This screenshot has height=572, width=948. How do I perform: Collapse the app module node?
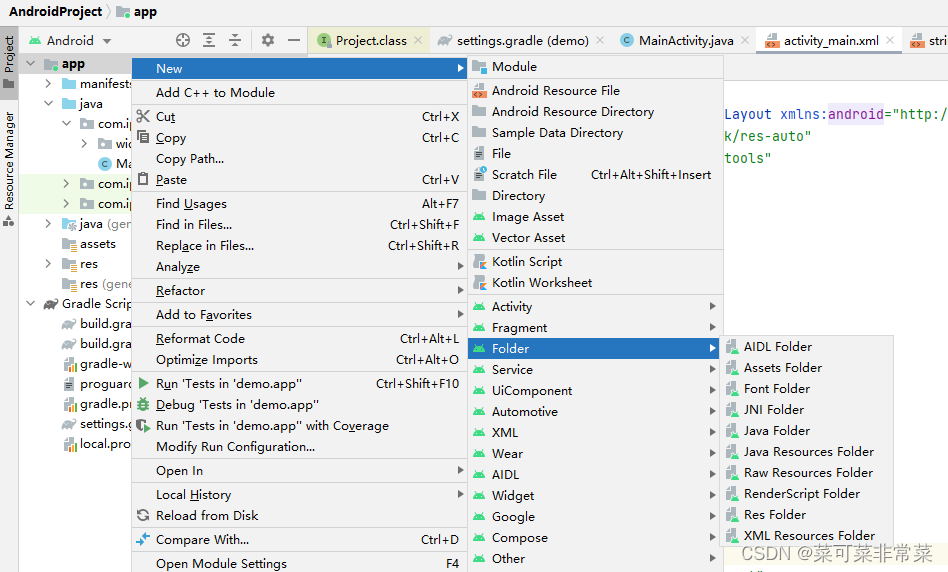(x=30, y=63)
